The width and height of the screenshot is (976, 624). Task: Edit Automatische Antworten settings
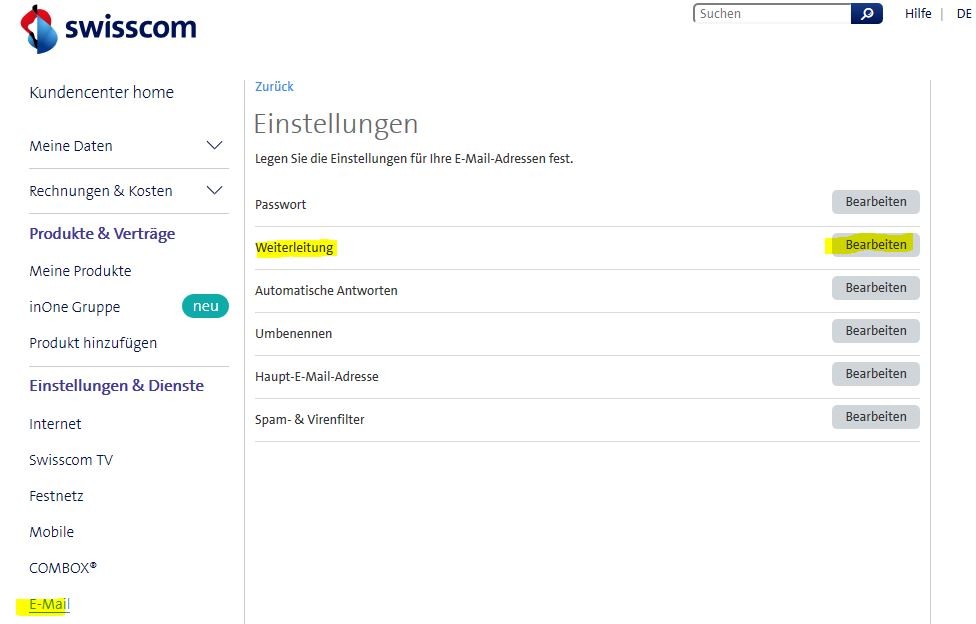pyautogui.click(x=875, y=287)
